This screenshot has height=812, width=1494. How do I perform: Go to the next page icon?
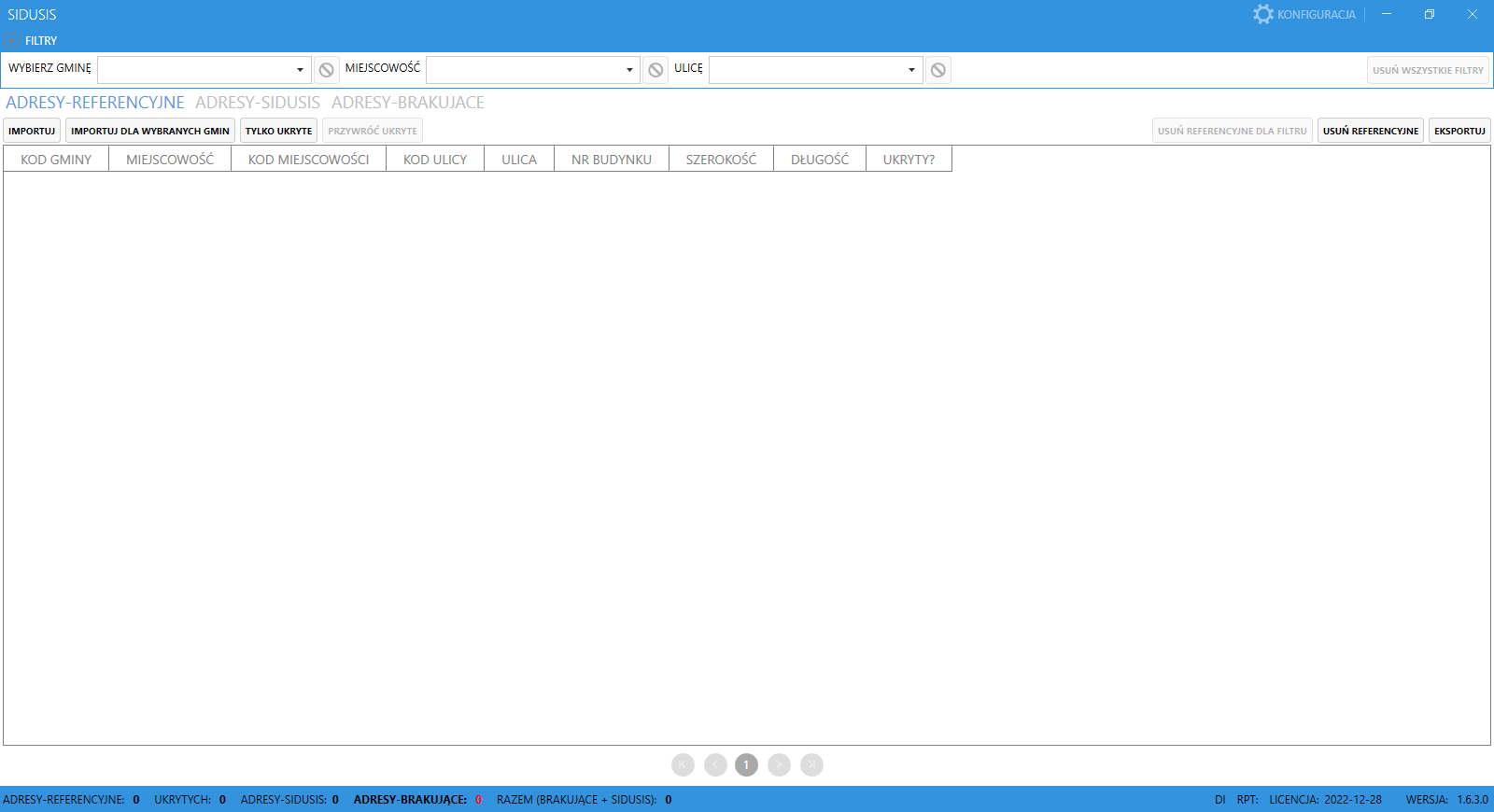[x=779, y=765]
